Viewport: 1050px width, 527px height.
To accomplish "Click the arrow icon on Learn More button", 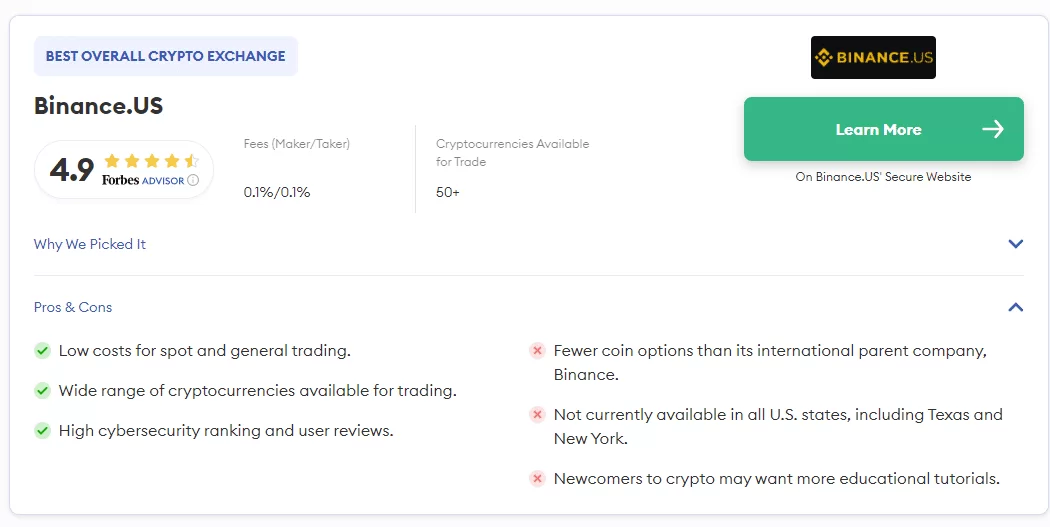I will 992,129.
